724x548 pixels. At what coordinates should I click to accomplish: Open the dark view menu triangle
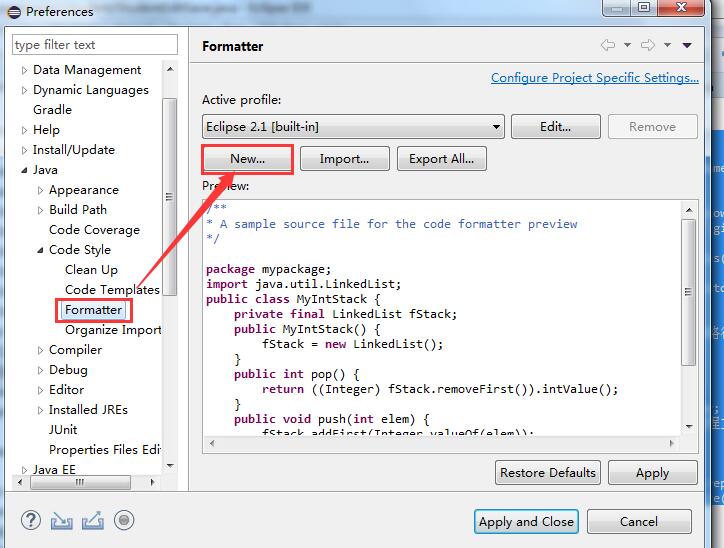click(x=687, y=46)
